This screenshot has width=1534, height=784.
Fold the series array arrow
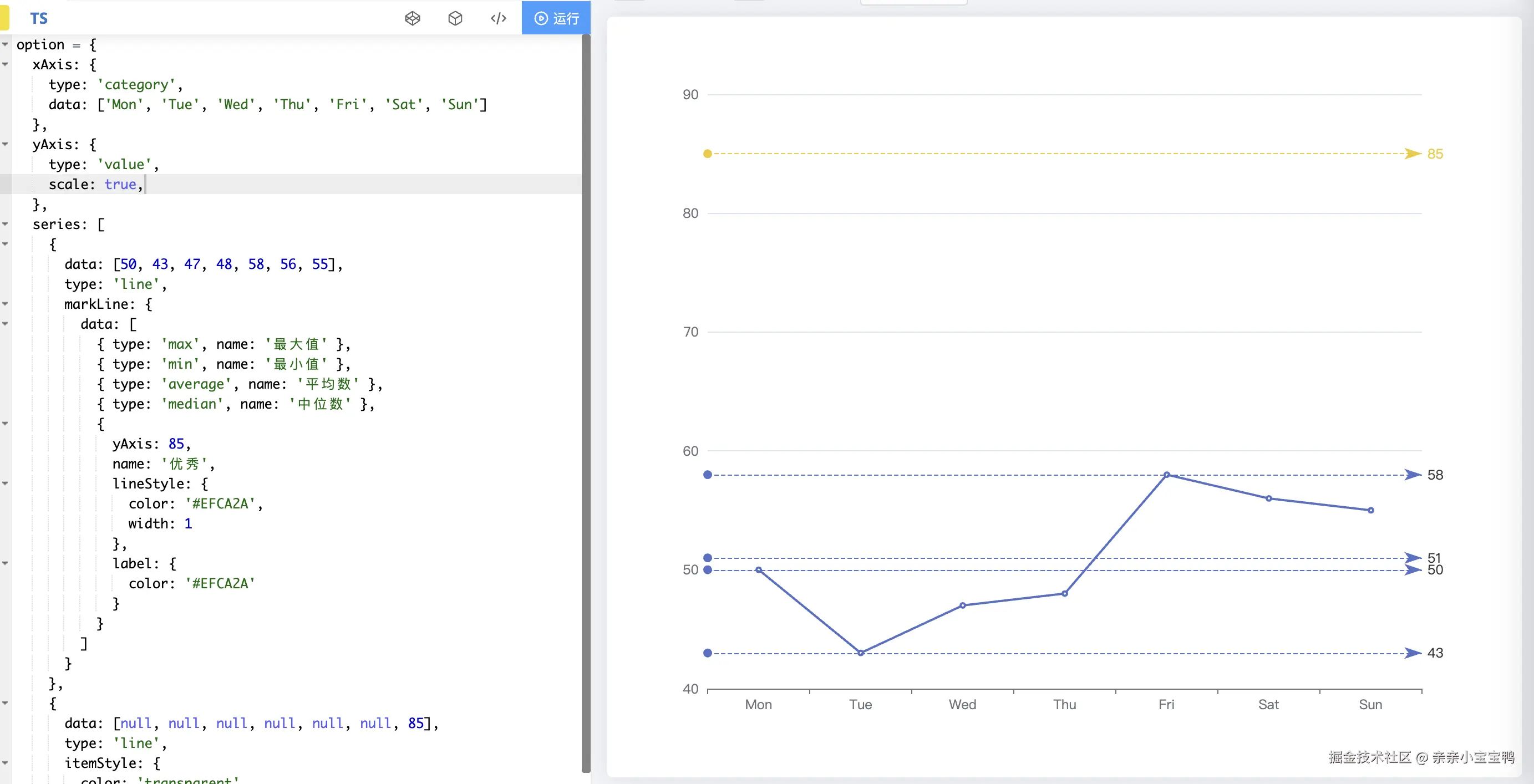point(6,225)
